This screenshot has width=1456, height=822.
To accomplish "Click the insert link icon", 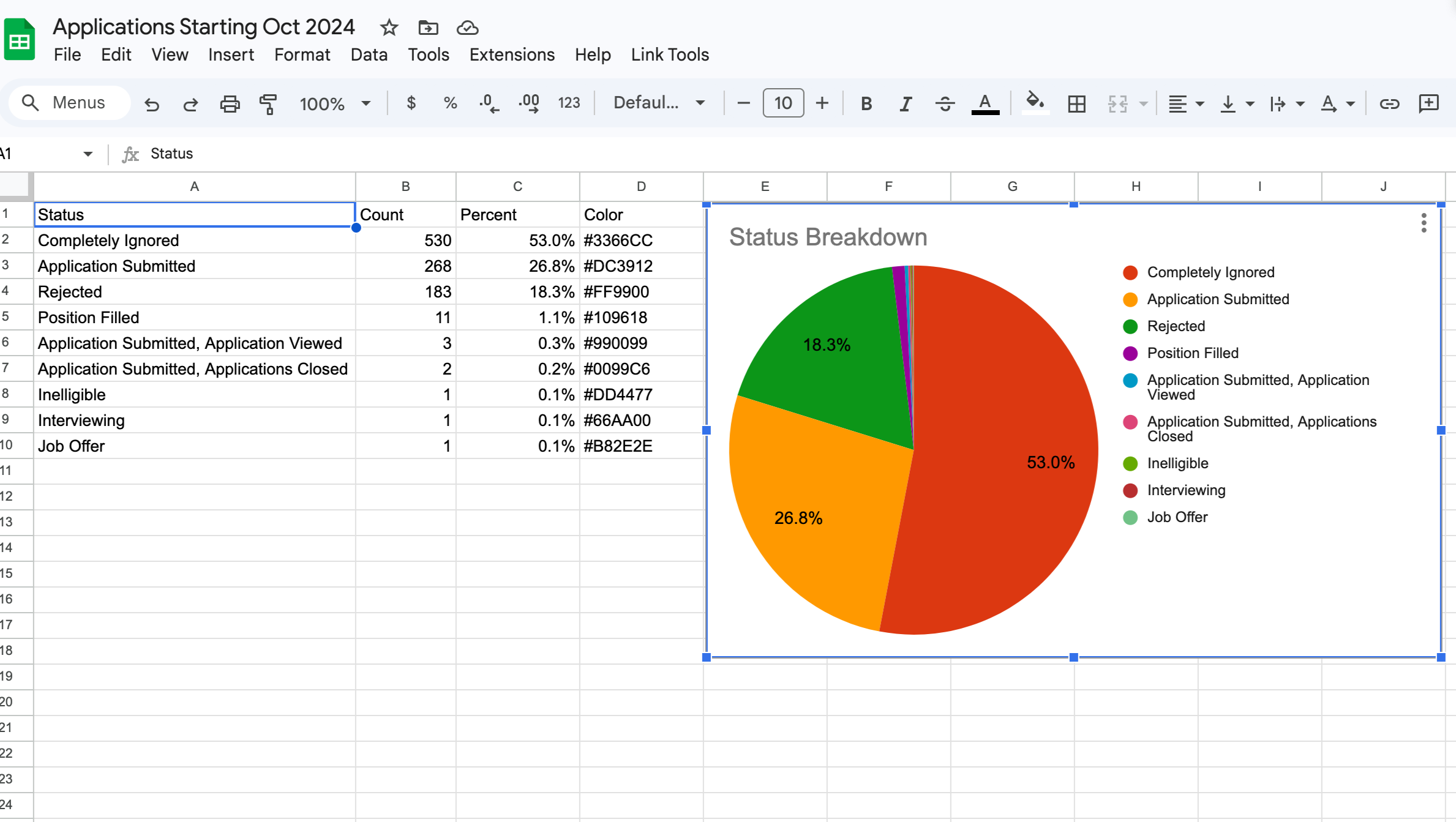I will tap(1389, 104).
